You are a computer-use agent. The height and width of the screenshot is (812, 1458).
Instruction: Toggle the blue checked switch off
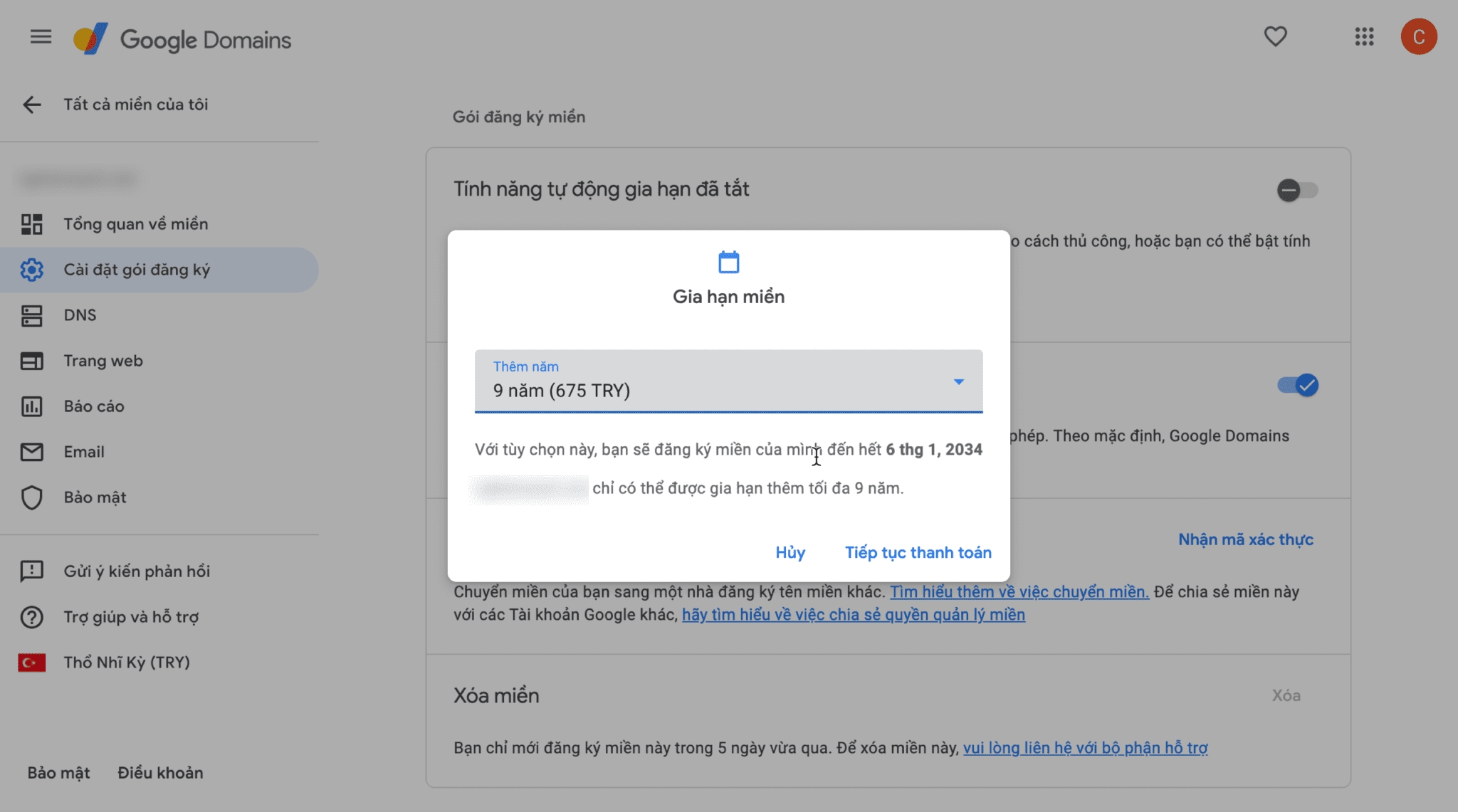[1298, 385]
